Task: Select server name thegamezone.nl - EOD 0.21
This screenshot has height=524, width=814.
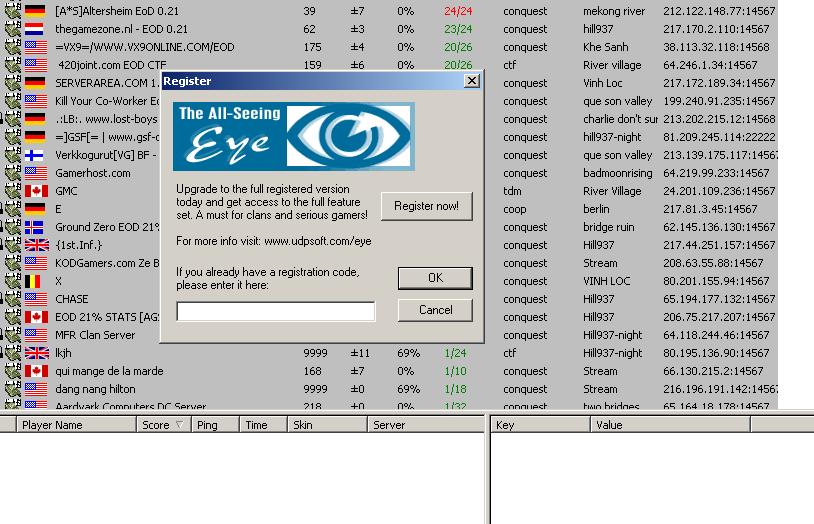Action: click(121, 29)
